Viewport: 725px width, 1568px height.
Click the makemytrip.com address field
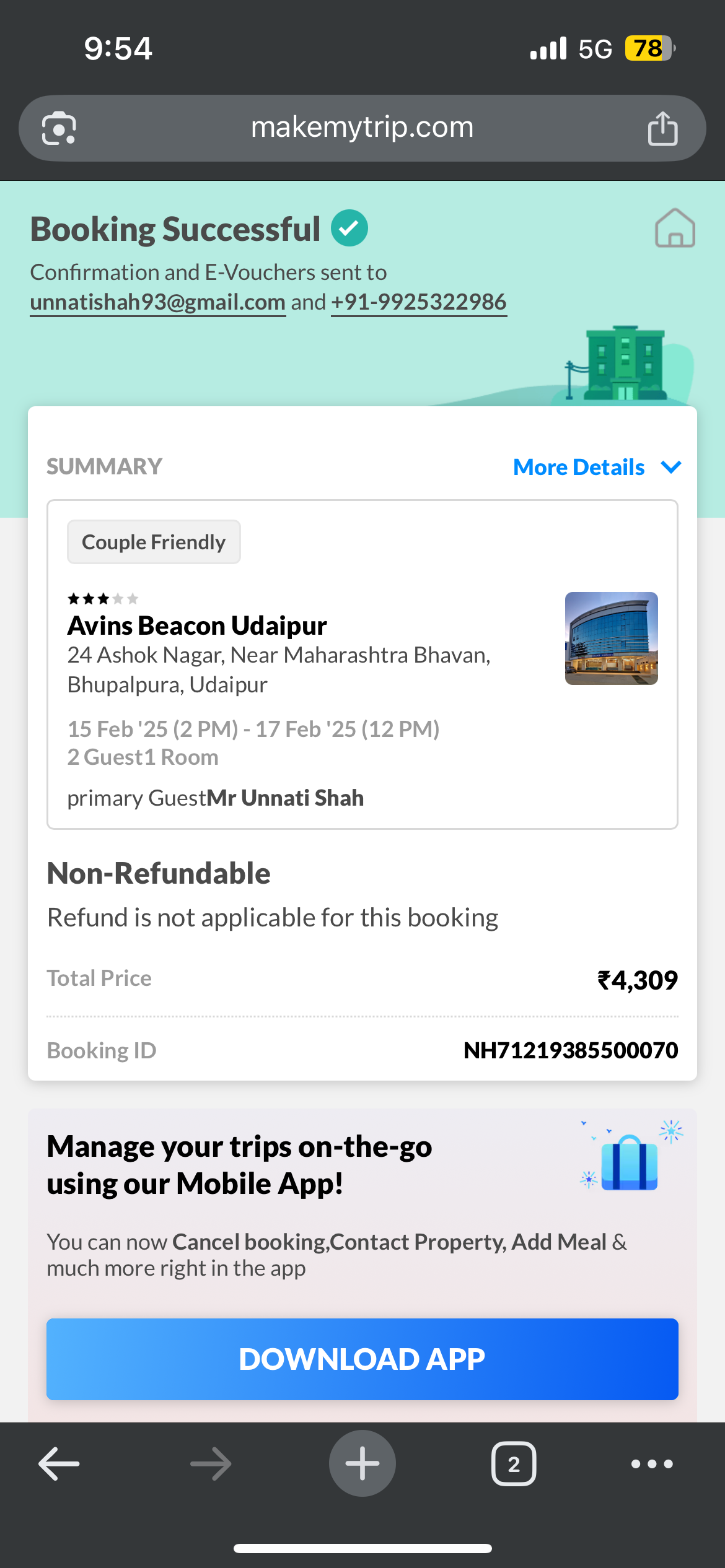[362, 128]
